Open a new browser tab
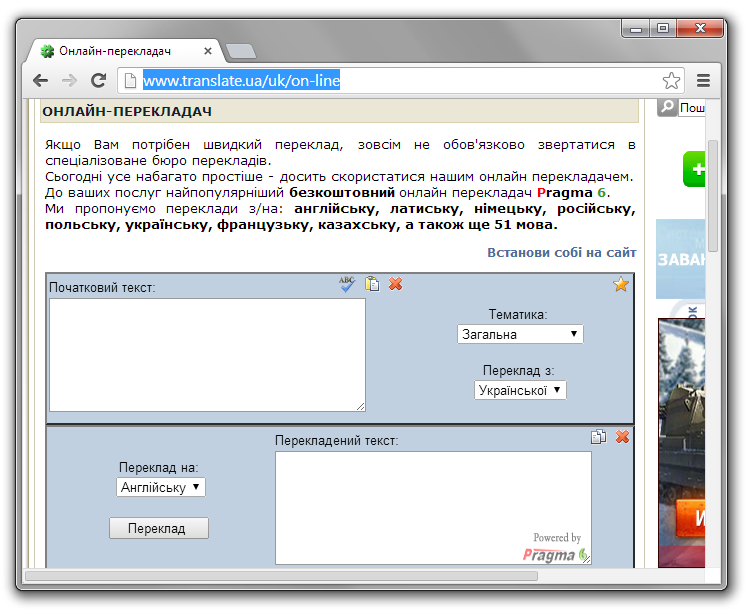Screen dimensions: 745x610 point(240,51)
